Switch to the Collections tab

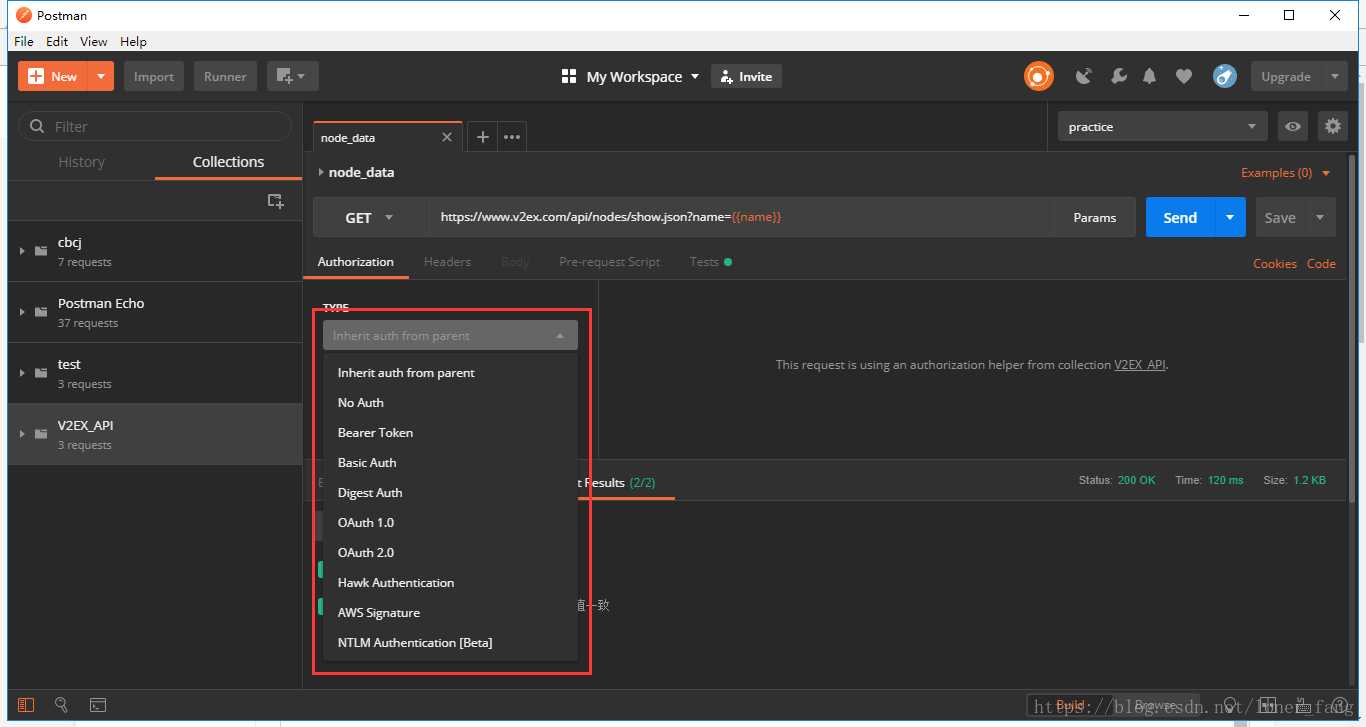point(228,162)
